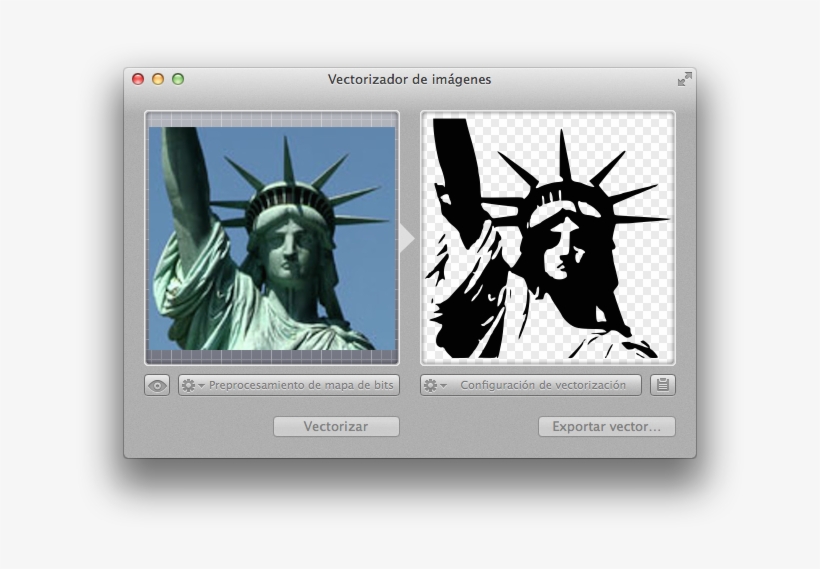Click the Vectorizar button
The image size is (820, 569).
336,426
